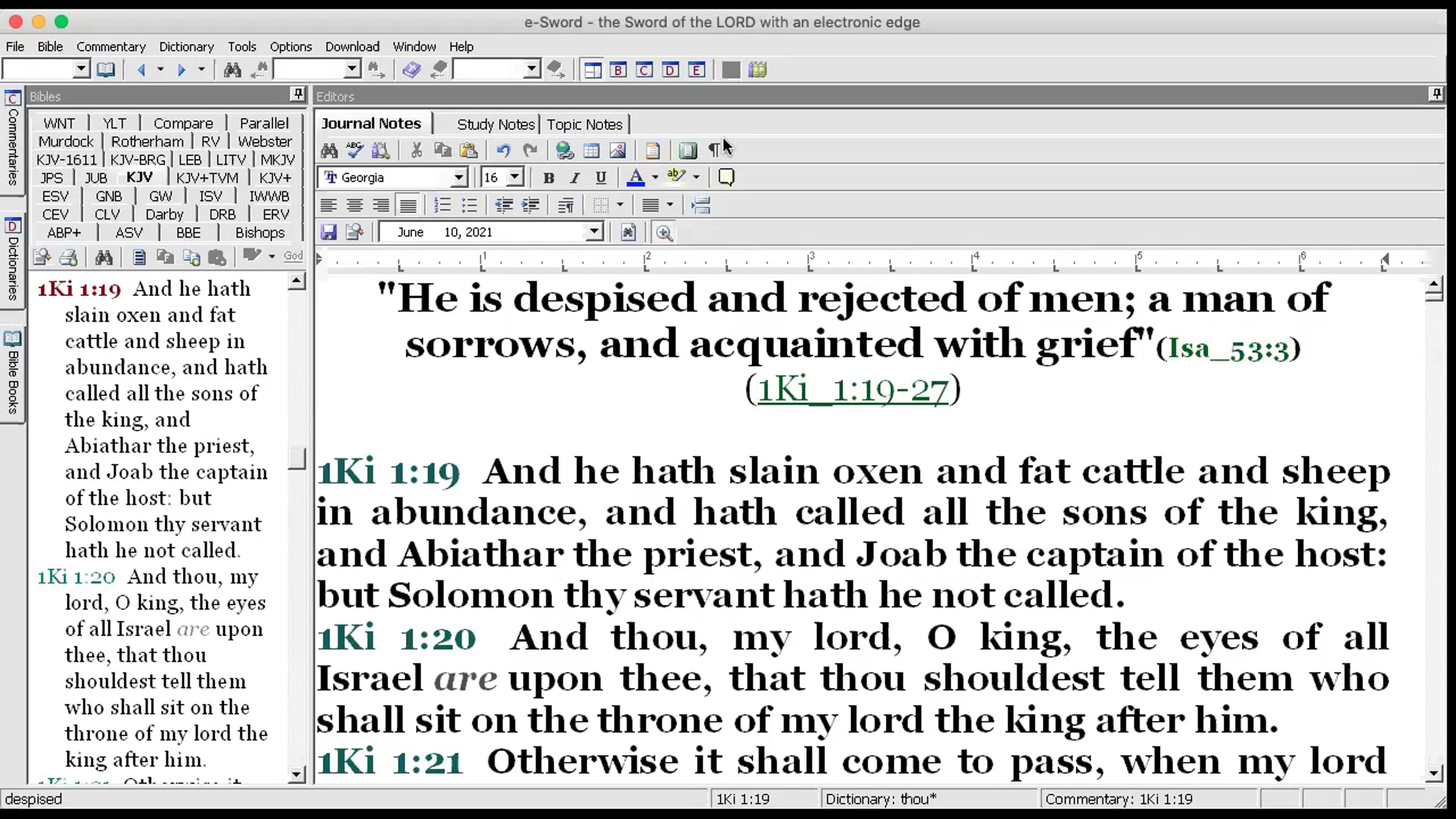Click Bible pane scrollbar down arrow
The width and height of the screenshot is (1456, 819).
[297, 774]
